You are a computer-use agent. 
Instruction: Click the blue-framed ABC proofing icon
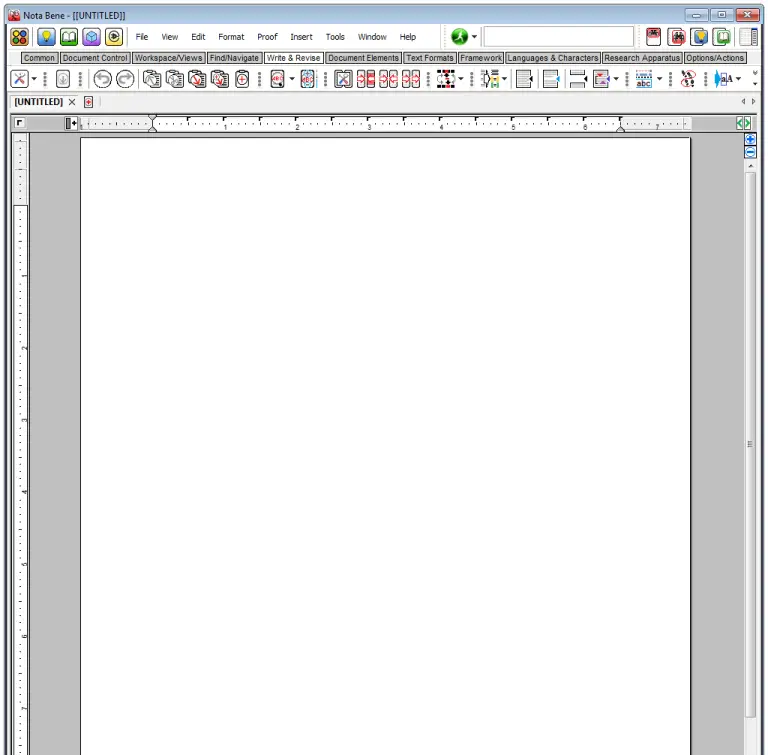308,78
